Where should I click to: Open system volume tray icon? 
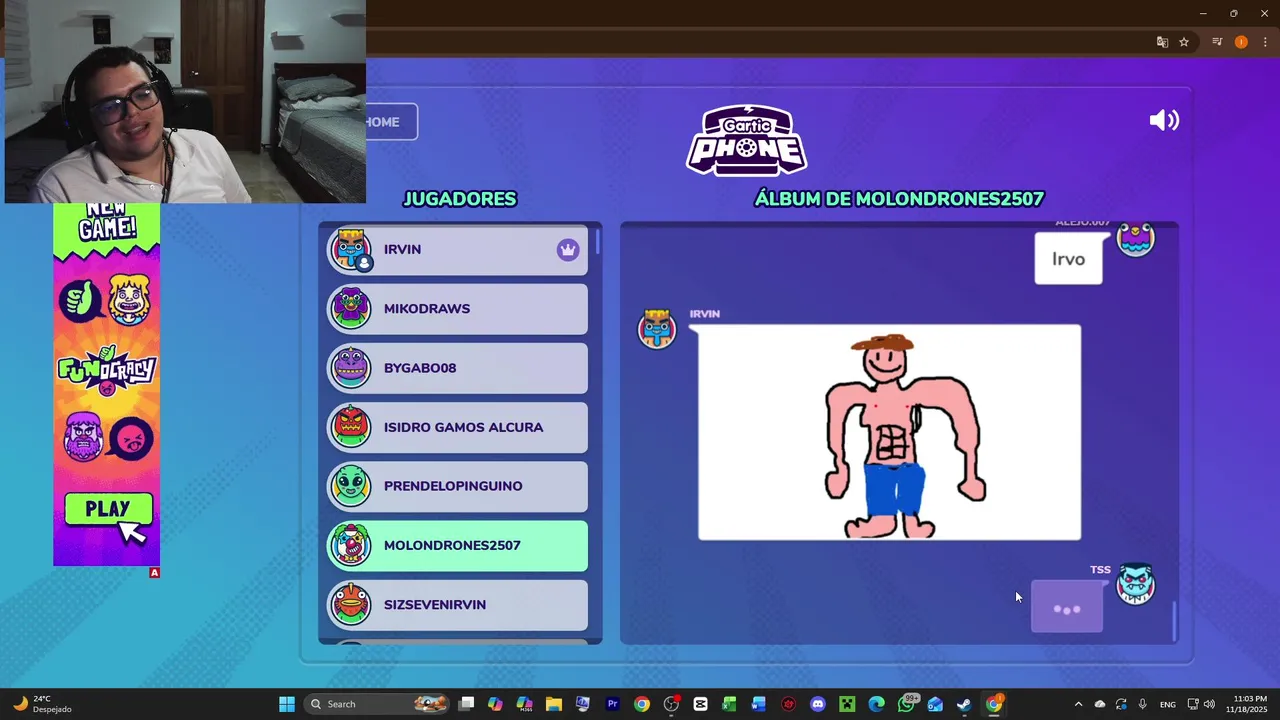pyautogui.click(x=1209, y=704)
